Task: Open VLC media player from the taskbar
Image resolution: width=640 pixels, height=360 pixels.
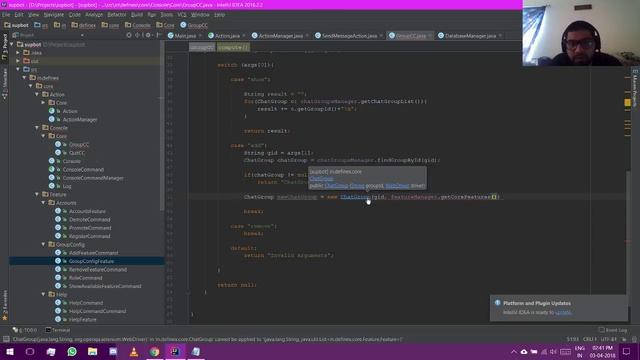Action: coord(134,351)
